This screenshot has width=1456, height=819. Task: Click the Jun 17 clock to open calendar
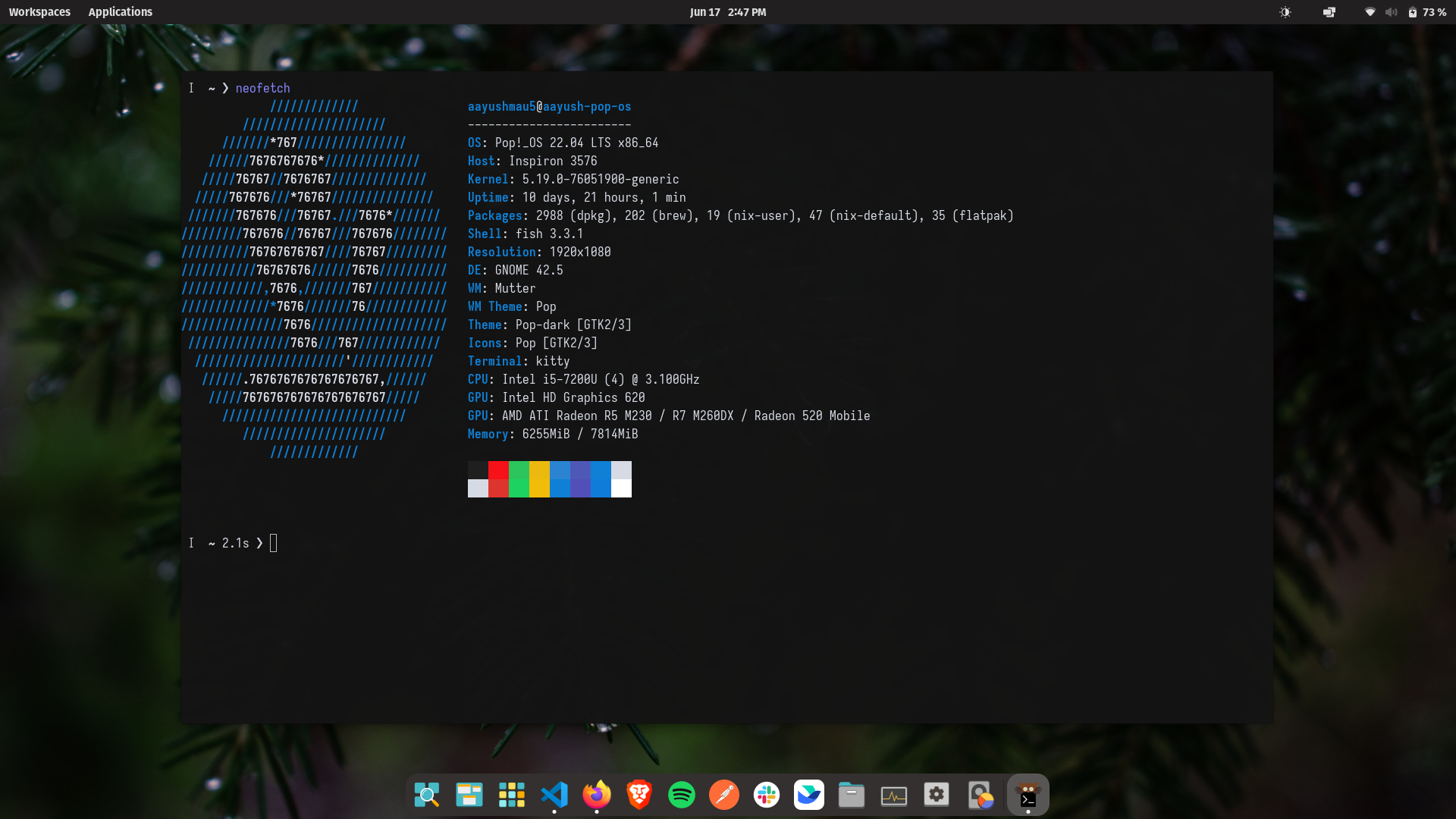[727, 12]
